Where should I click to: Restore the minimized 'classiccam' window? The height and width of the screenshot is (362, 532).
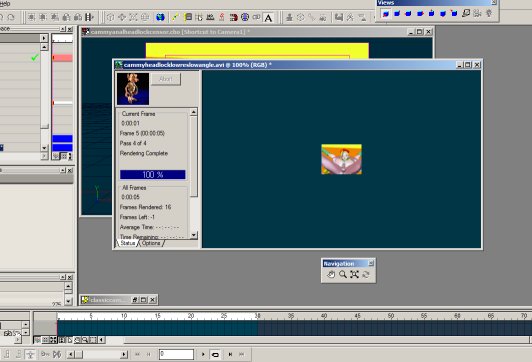(x=135, y=300)
